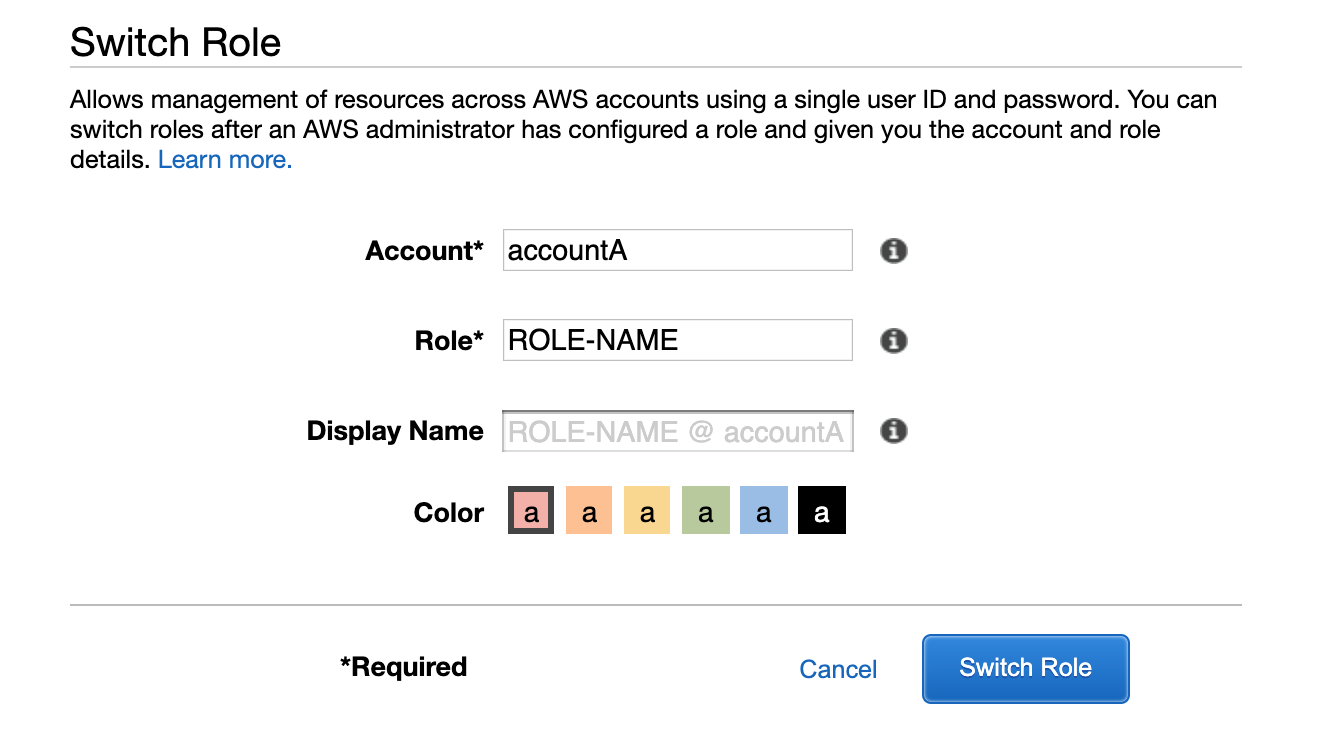Click the Required asterisk note
The image size is (1318, 734).
403,667
